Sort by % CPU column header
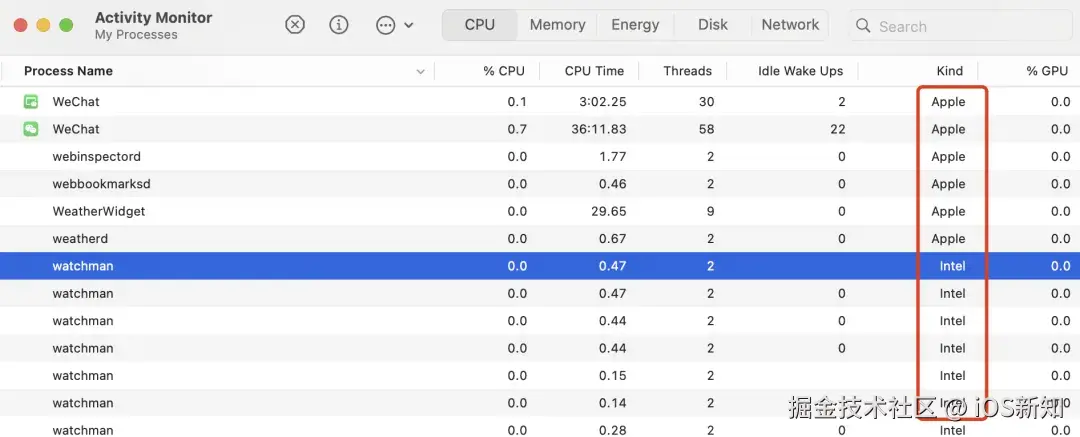 coord(503,71)
